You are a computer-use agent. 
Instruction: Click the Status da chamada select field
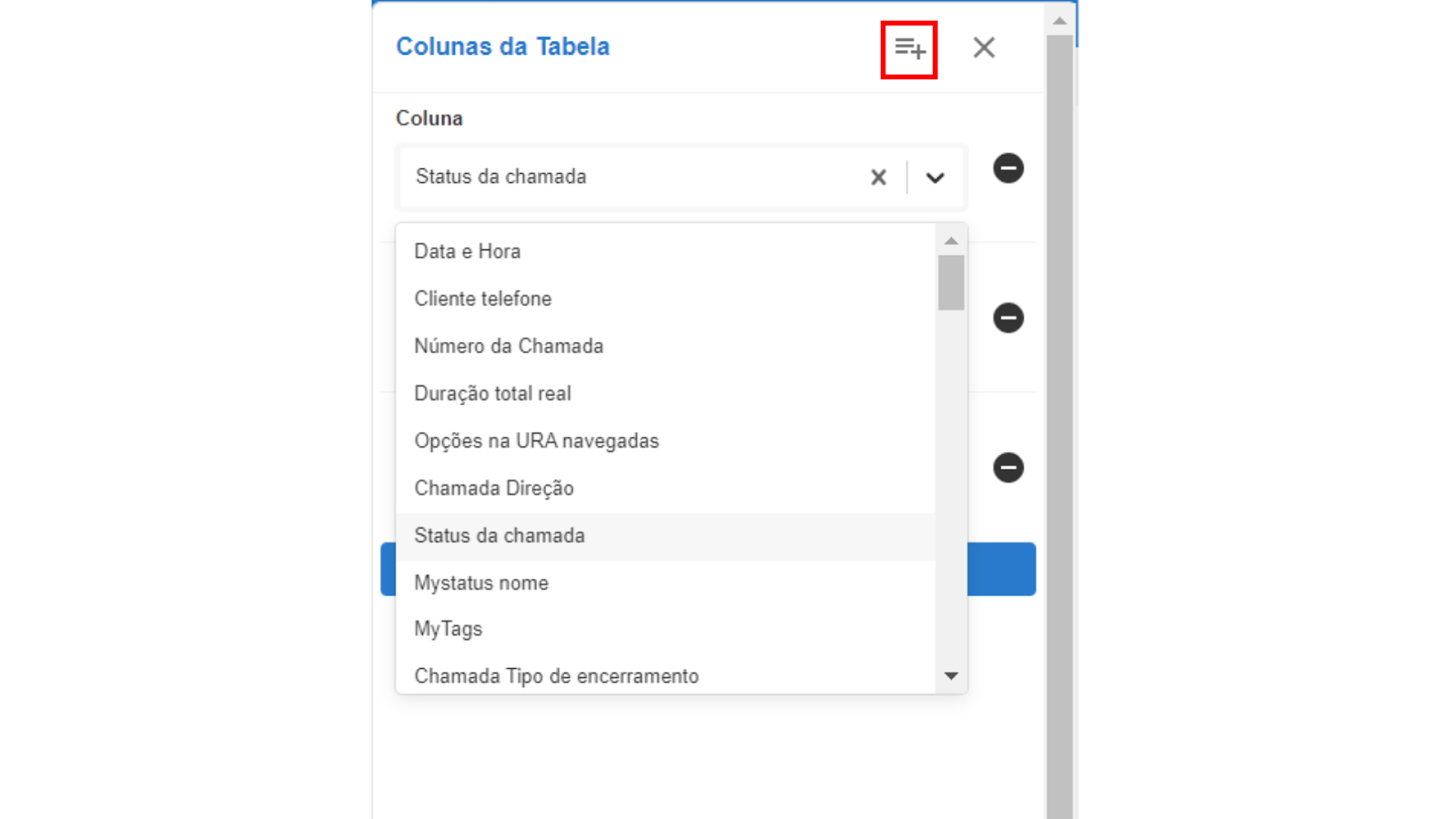pos(681,177)
